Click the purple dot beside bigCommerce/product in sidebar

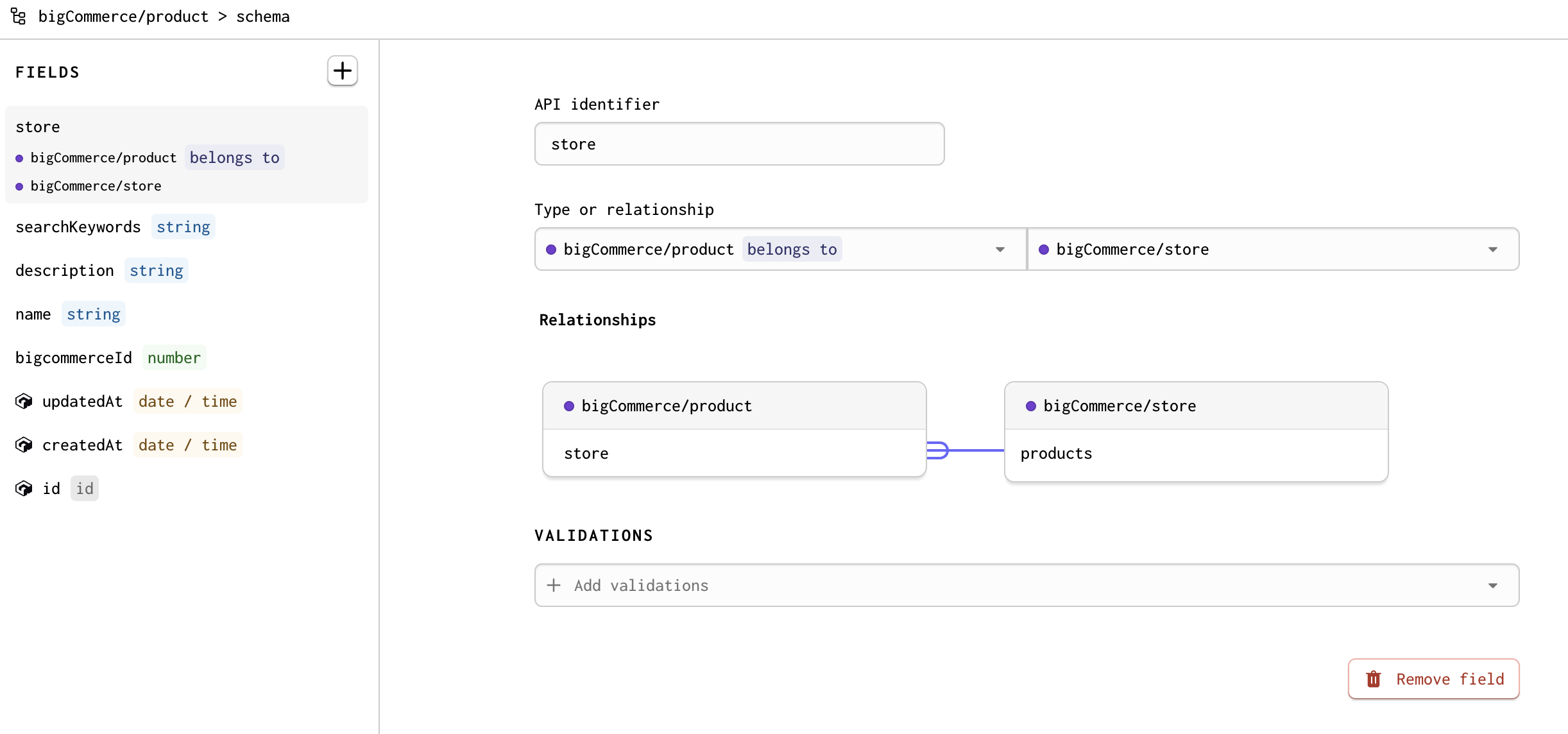pos(19,158)
